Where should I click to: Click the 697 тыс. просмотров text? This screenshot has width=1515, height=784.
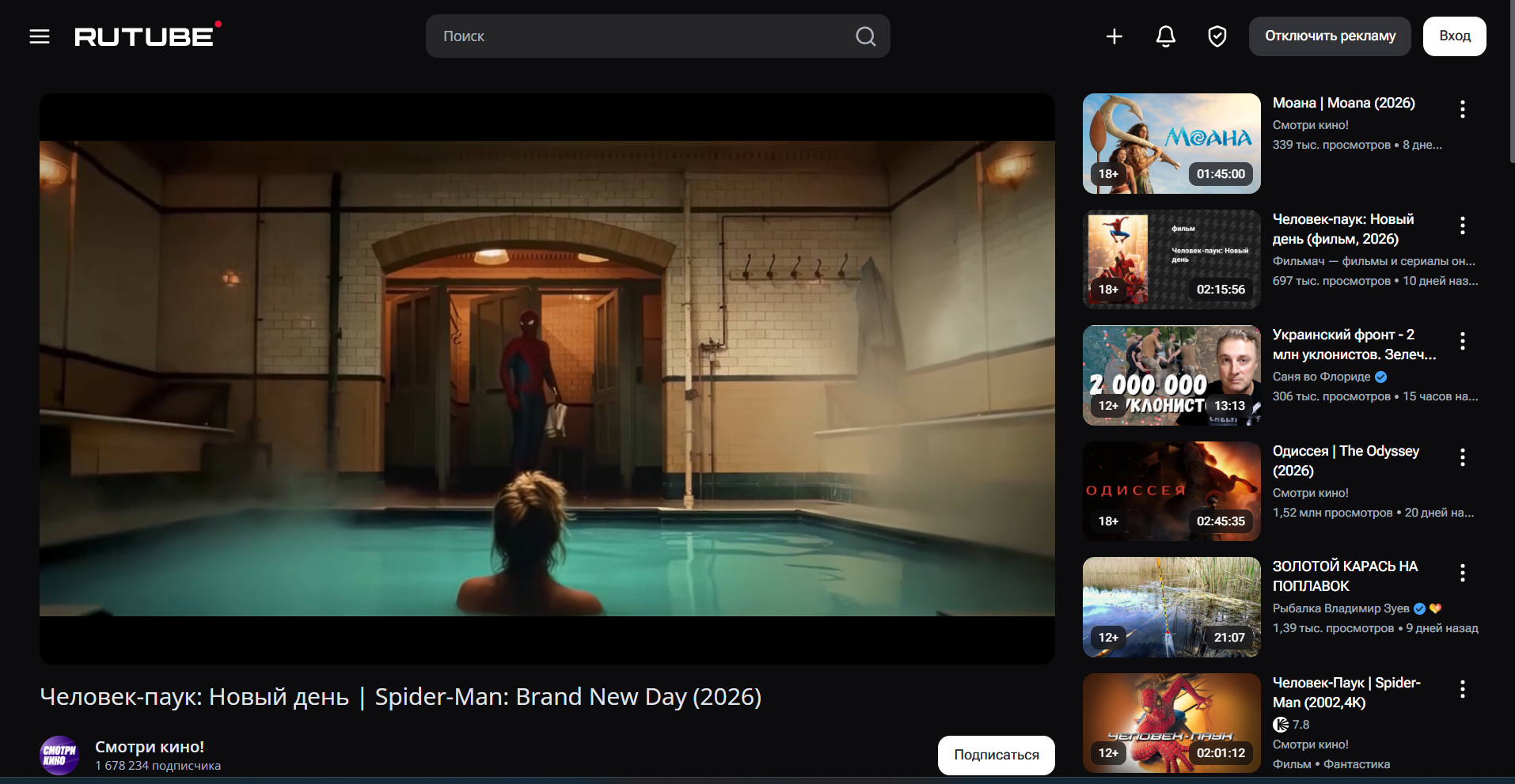click(x=1331, y=281)
